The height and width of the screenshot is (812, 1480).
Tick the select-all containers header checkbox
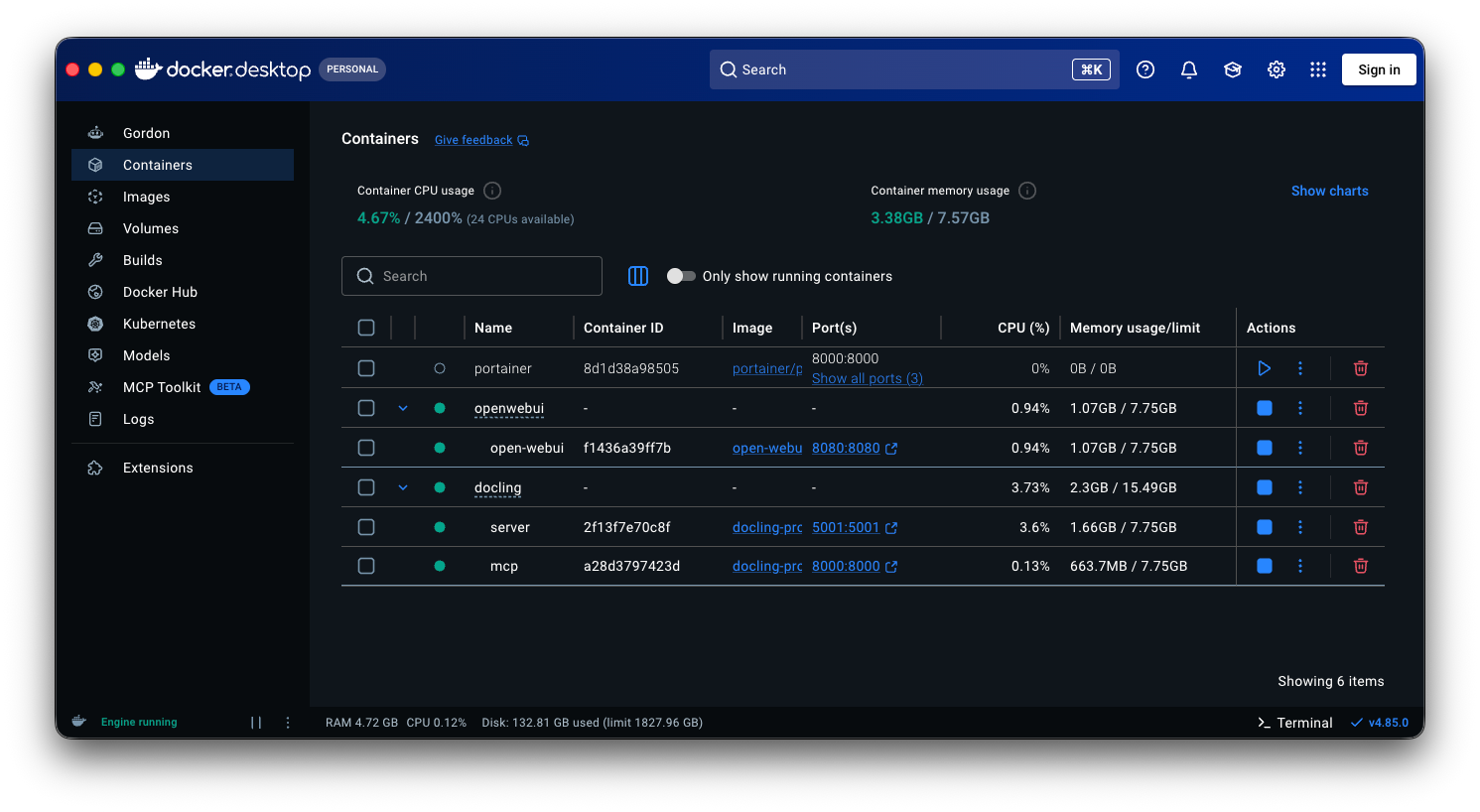pos(366,328)
